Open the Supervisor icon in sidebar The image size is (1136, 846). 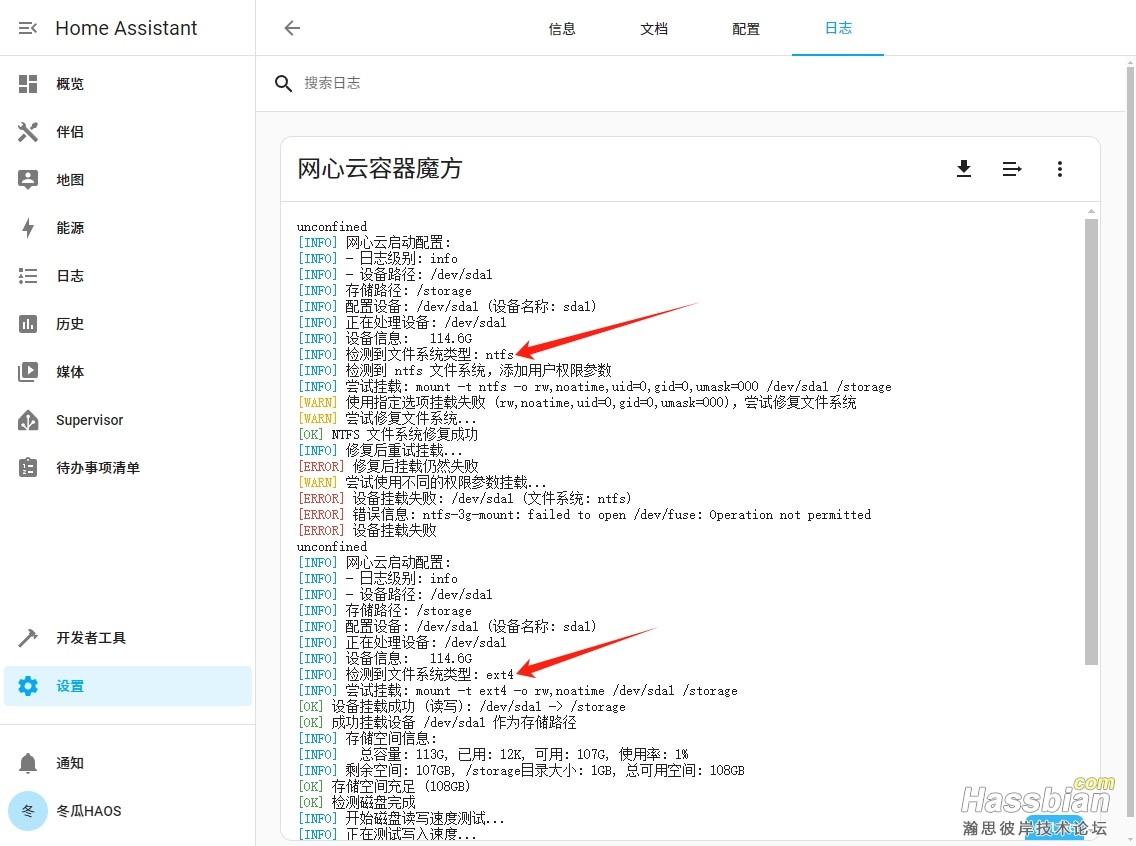[28, 420]
